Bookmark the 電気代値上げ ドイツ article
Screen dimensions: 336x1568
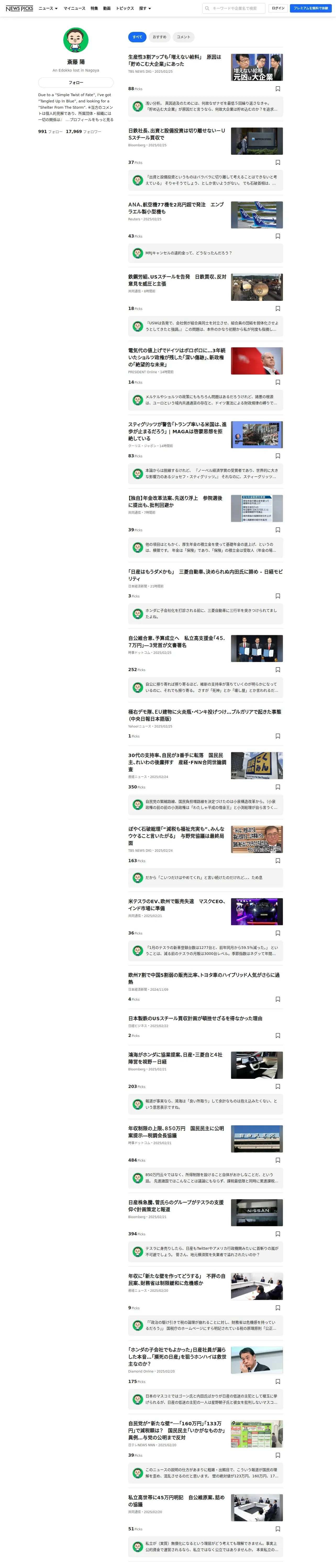coord(278,382)
